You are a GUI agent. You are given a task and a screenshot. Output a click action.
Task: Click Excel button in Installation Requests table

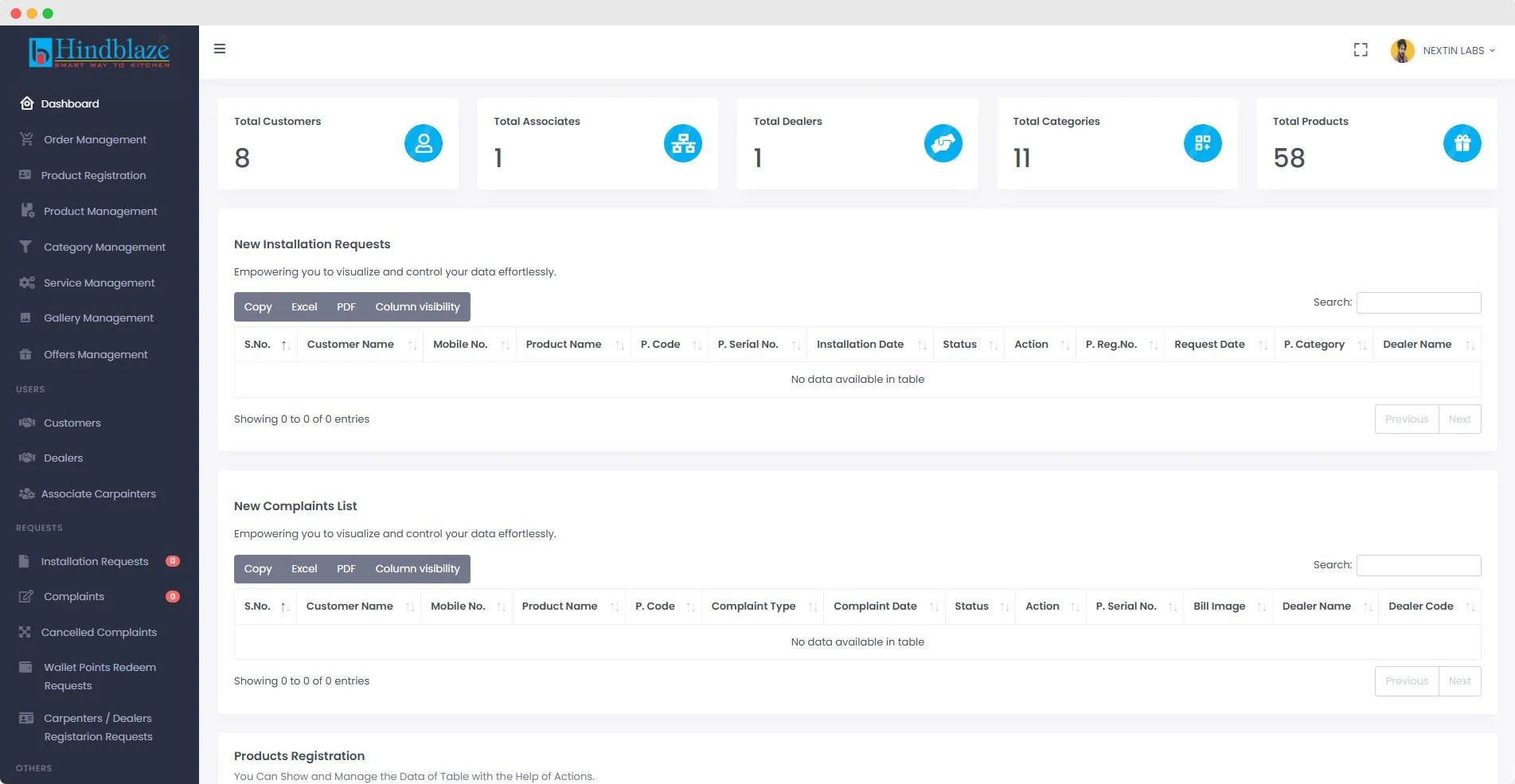(x=304, y=306)
